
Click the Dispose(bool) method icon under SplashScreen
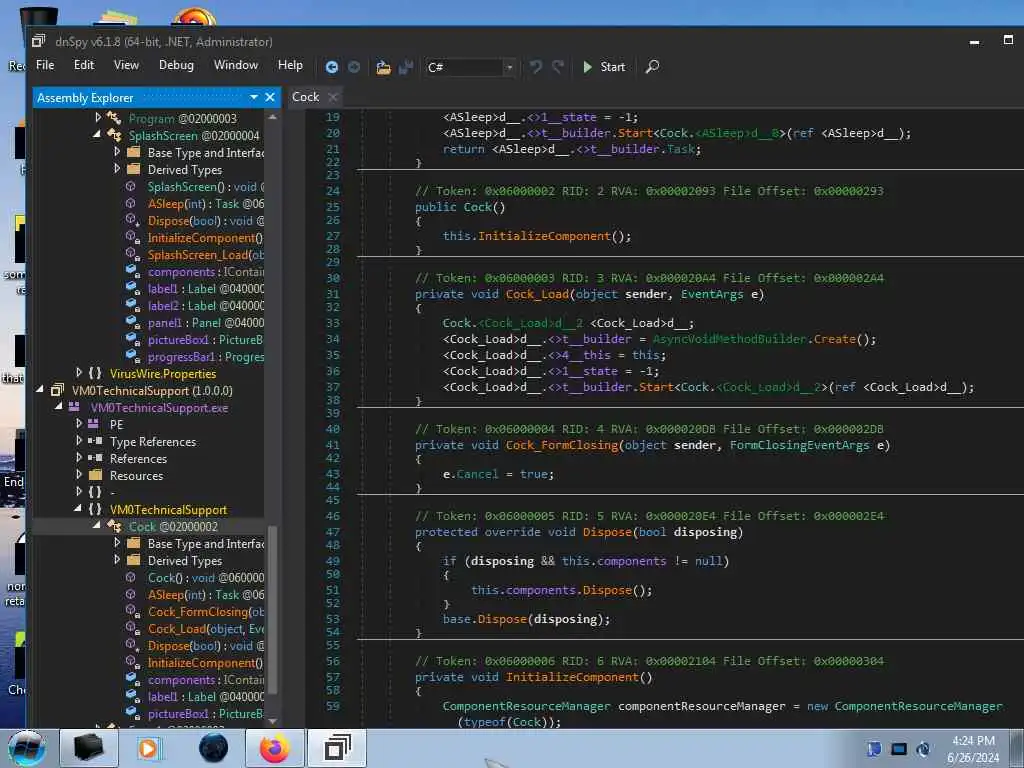pyautogui.click(x=132, y=221)
